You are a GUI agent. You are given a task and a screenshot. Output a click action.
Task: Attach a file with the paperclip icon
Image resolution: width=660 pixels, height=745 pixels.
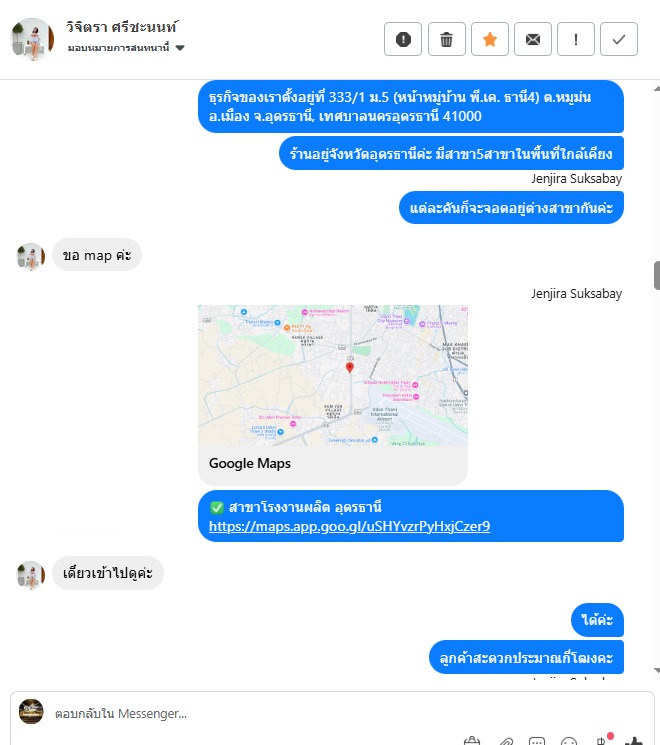click(506, 741)
